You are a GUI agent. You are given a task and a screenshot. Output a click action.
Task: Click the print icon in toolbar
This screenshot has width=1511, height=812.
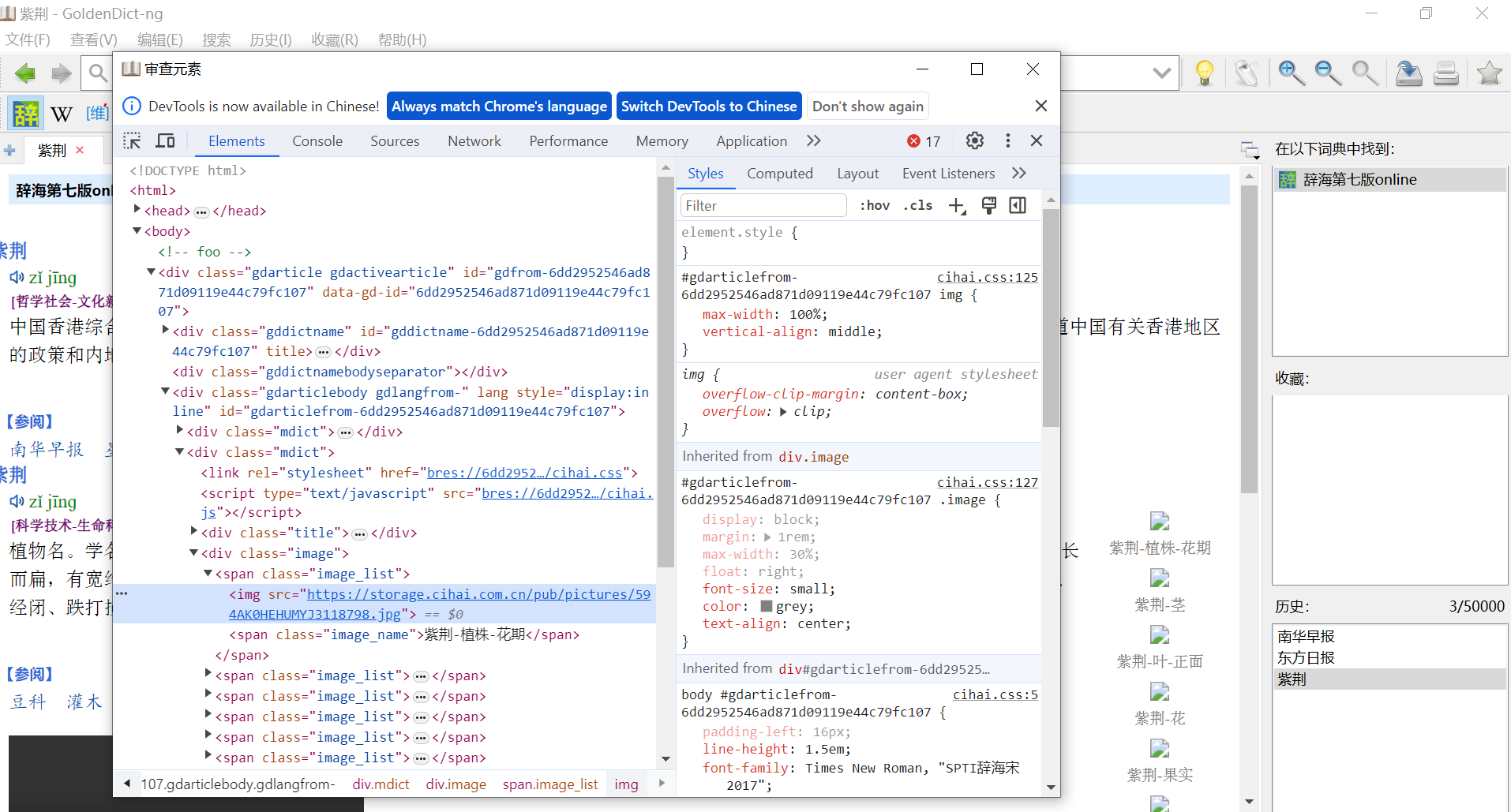pyautogui.click(x=1445, y=73)
